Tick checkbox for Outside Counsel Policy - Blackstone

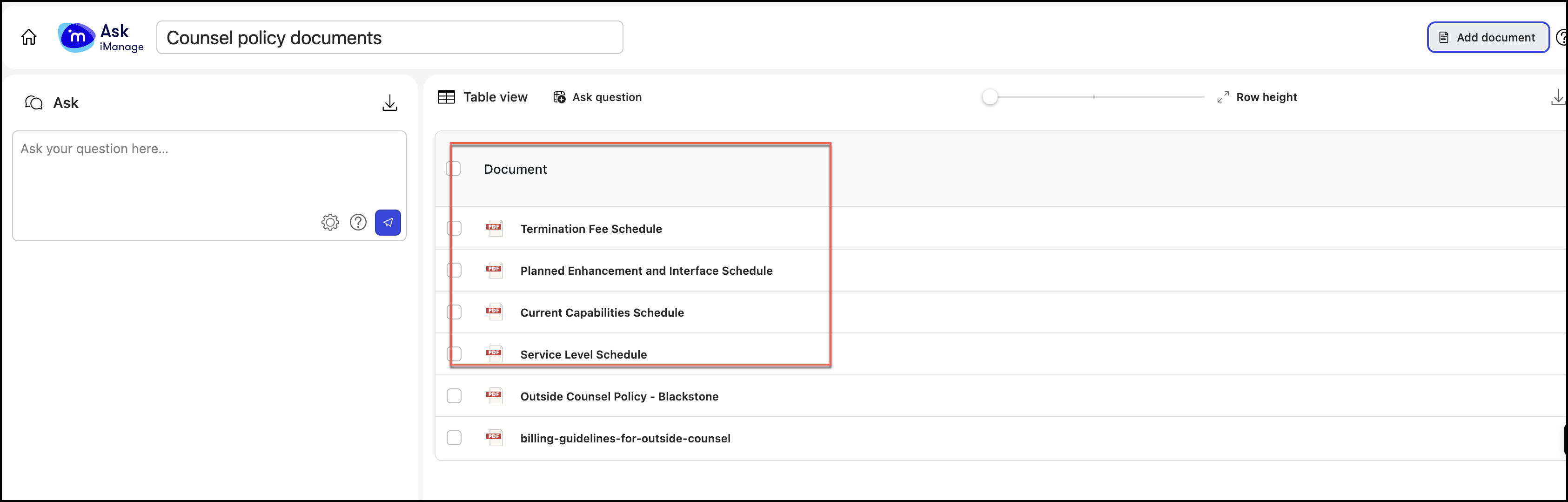tap(454, 396)
